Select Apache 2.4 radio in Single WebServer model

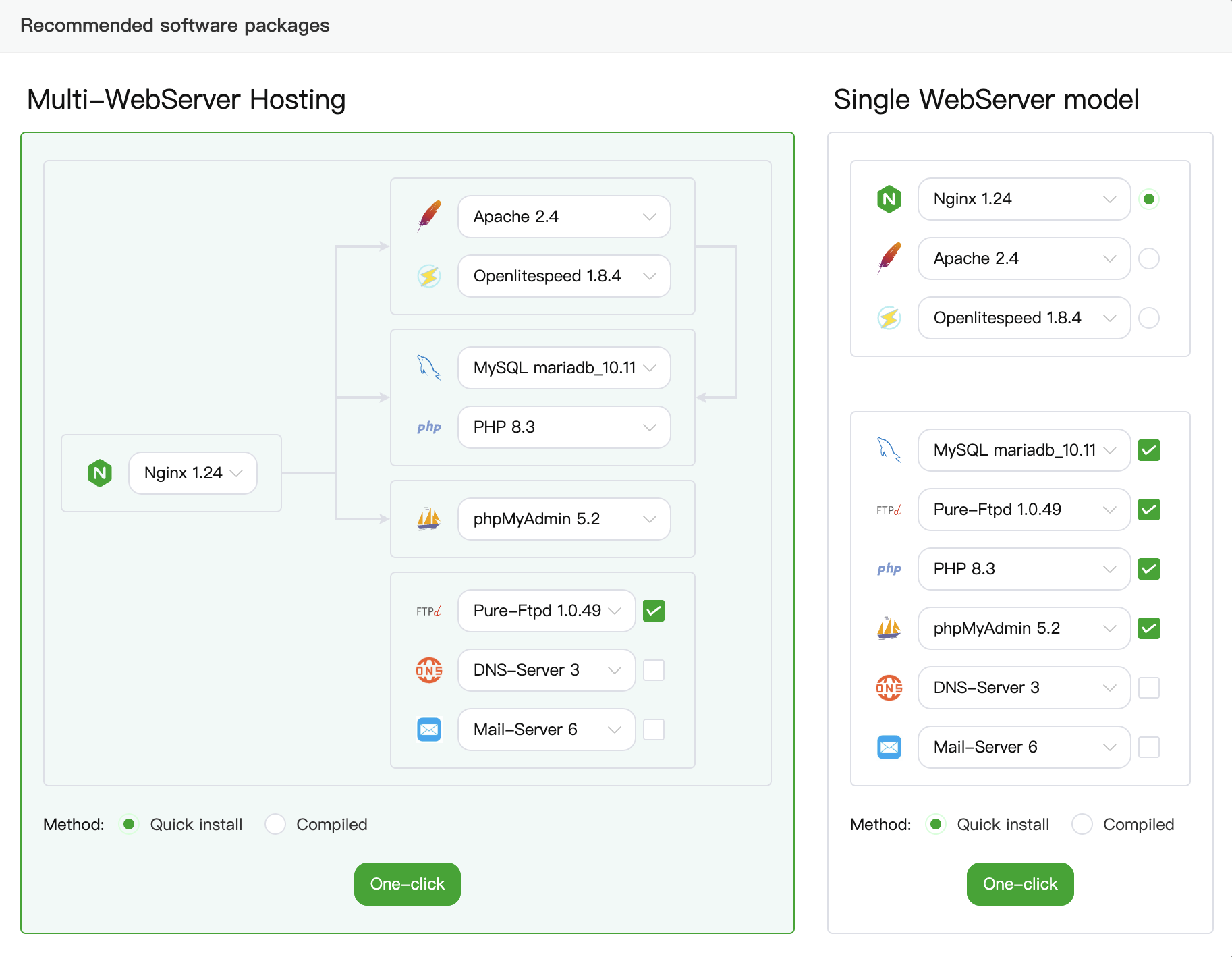[1150, 258]
